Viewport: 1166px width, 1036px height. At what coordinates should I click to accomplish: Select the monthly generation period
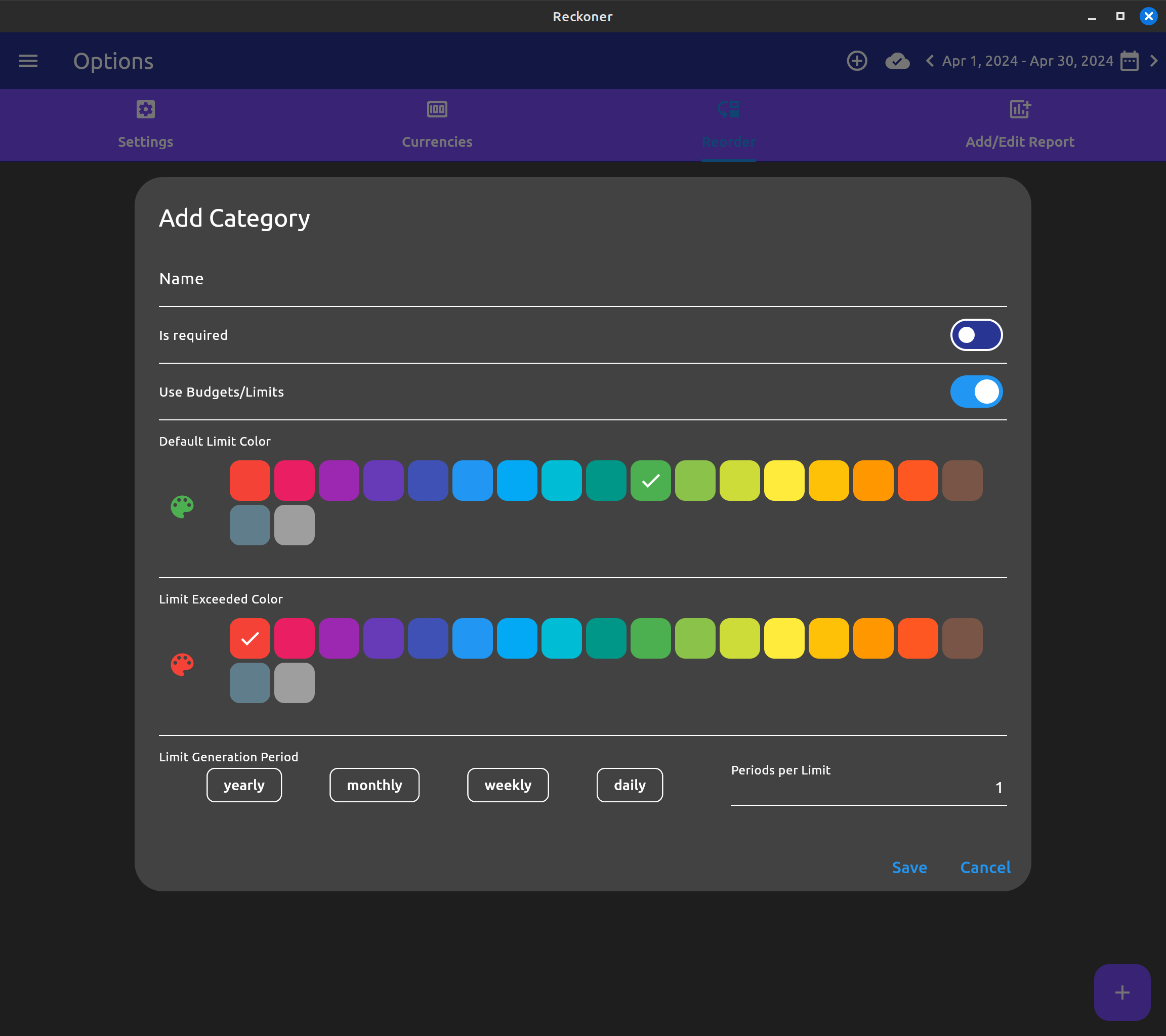(374, 785)
